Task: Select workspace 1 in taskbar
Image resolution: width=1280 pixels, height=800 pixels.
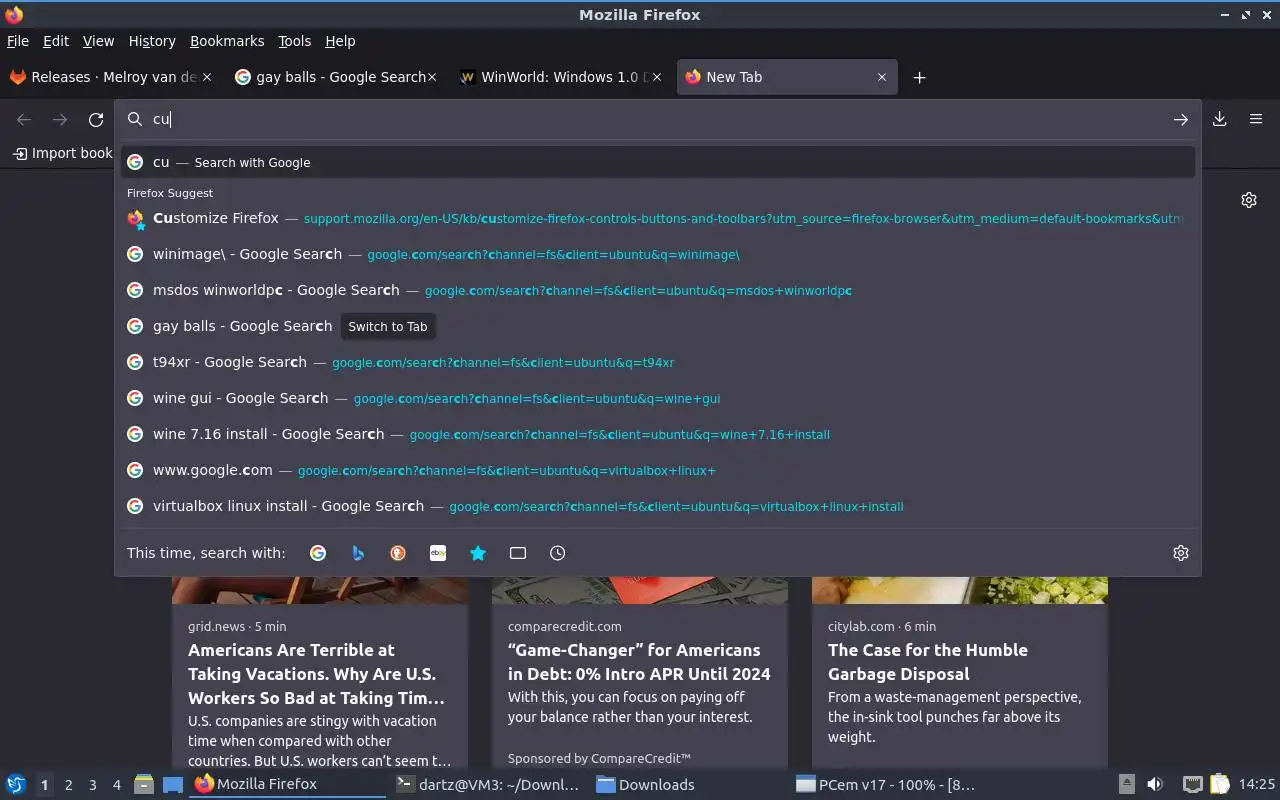Action: pyautogui.click(x=44, y=785)
